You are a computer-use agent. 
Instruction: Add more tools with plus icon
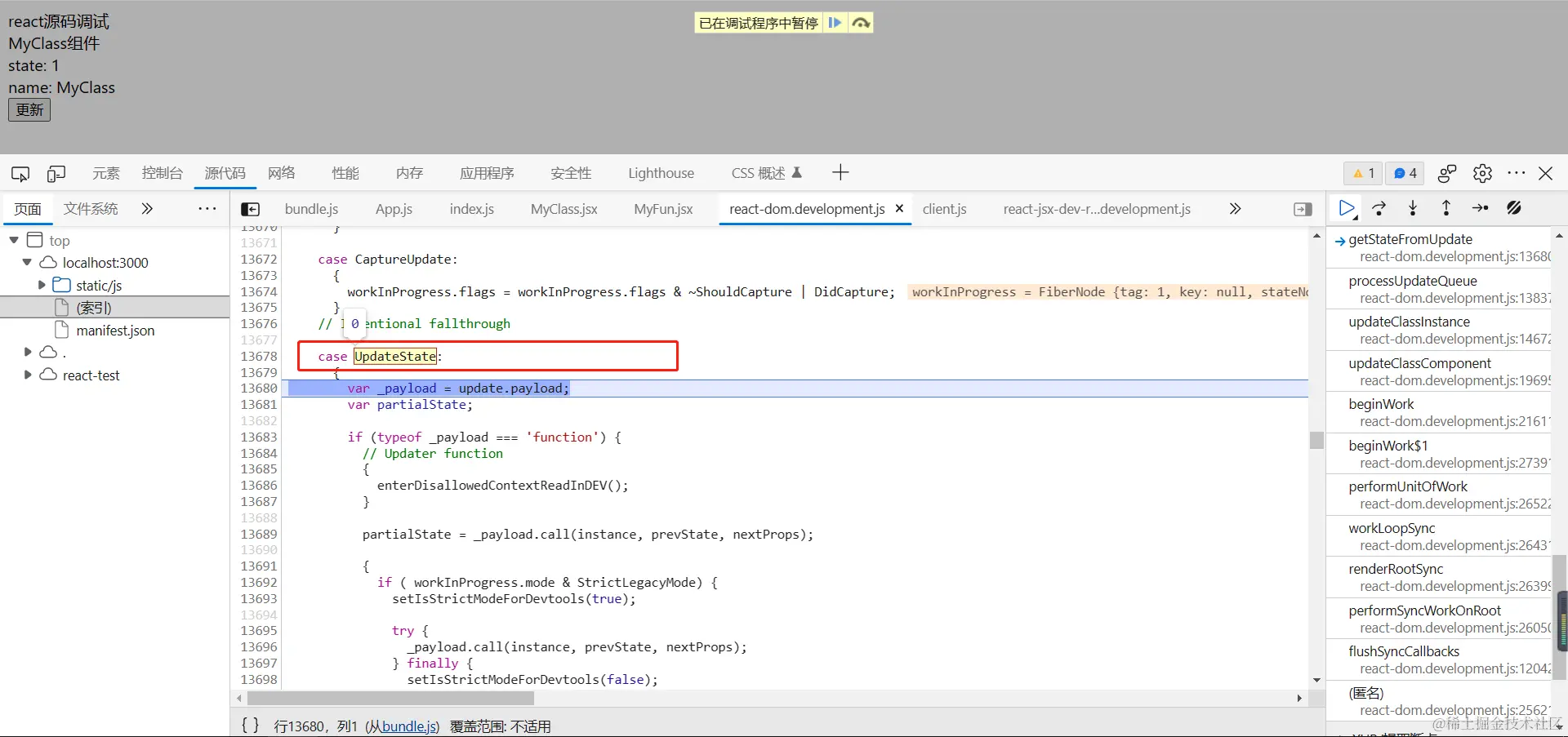tap(840, 172)
